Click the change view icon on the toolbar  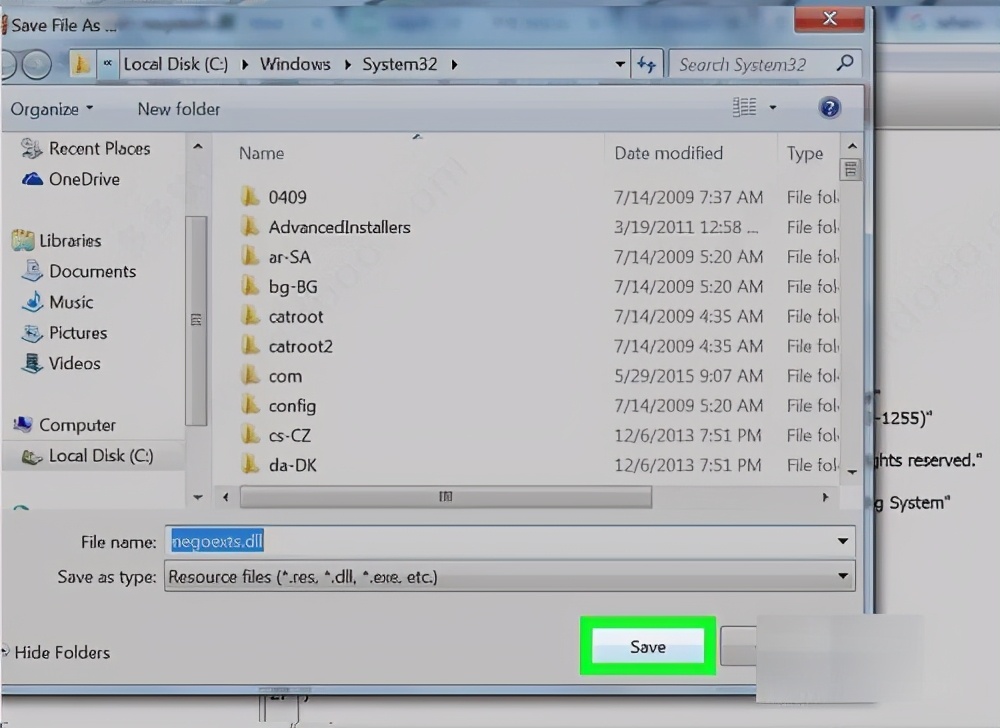click(x=746, y=107)
